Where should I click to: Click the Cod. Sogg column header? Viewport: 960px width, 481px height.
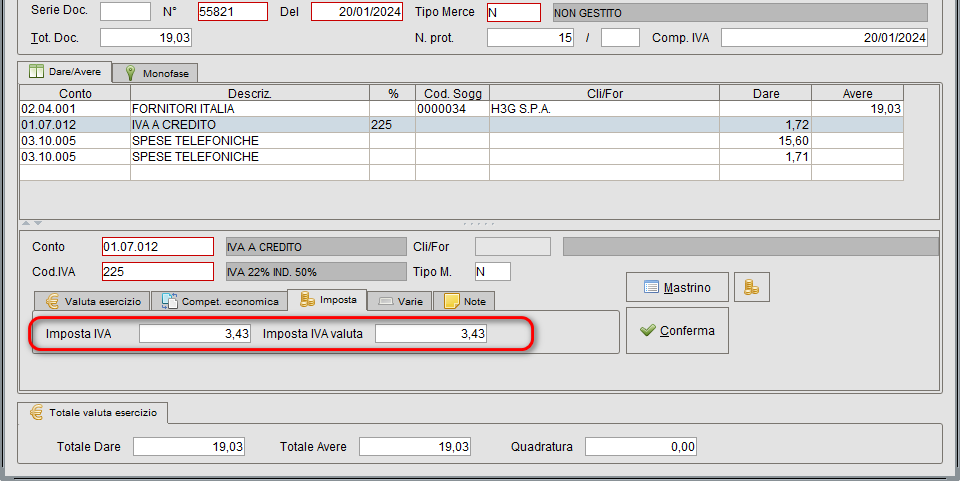pos(452,93)
